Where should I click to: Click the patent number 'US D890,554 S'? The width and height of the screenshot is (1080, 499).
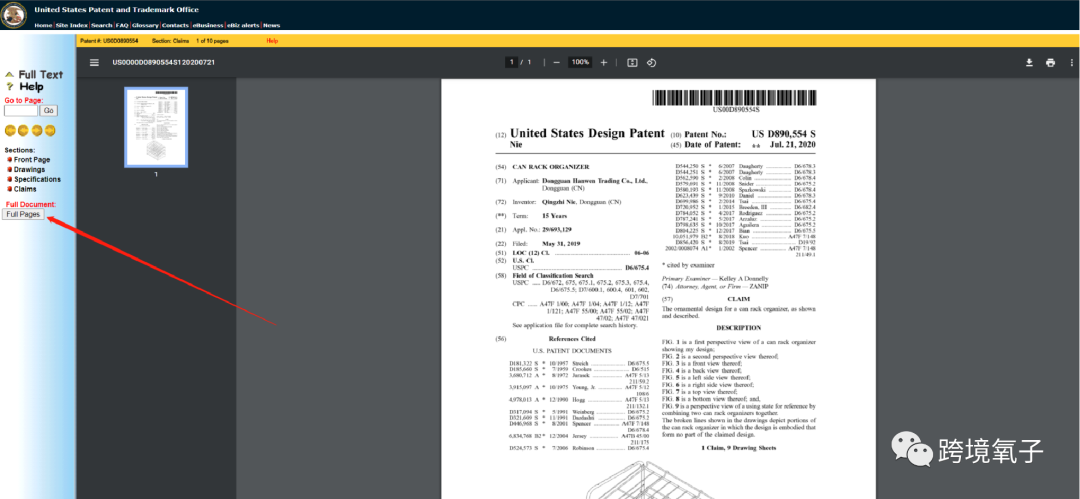click(x=784, y=134)
